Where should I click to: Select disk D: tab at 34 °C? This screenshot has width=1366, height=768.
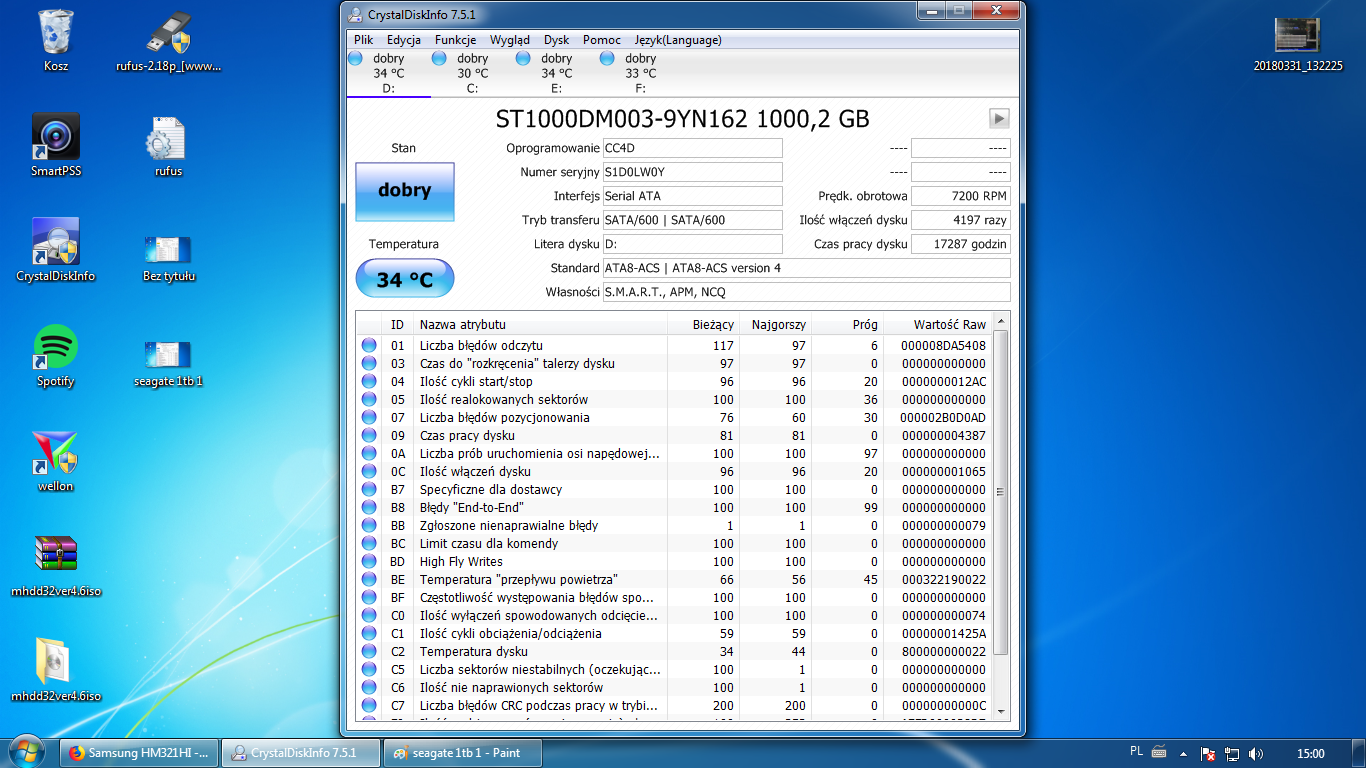[389, 73]
